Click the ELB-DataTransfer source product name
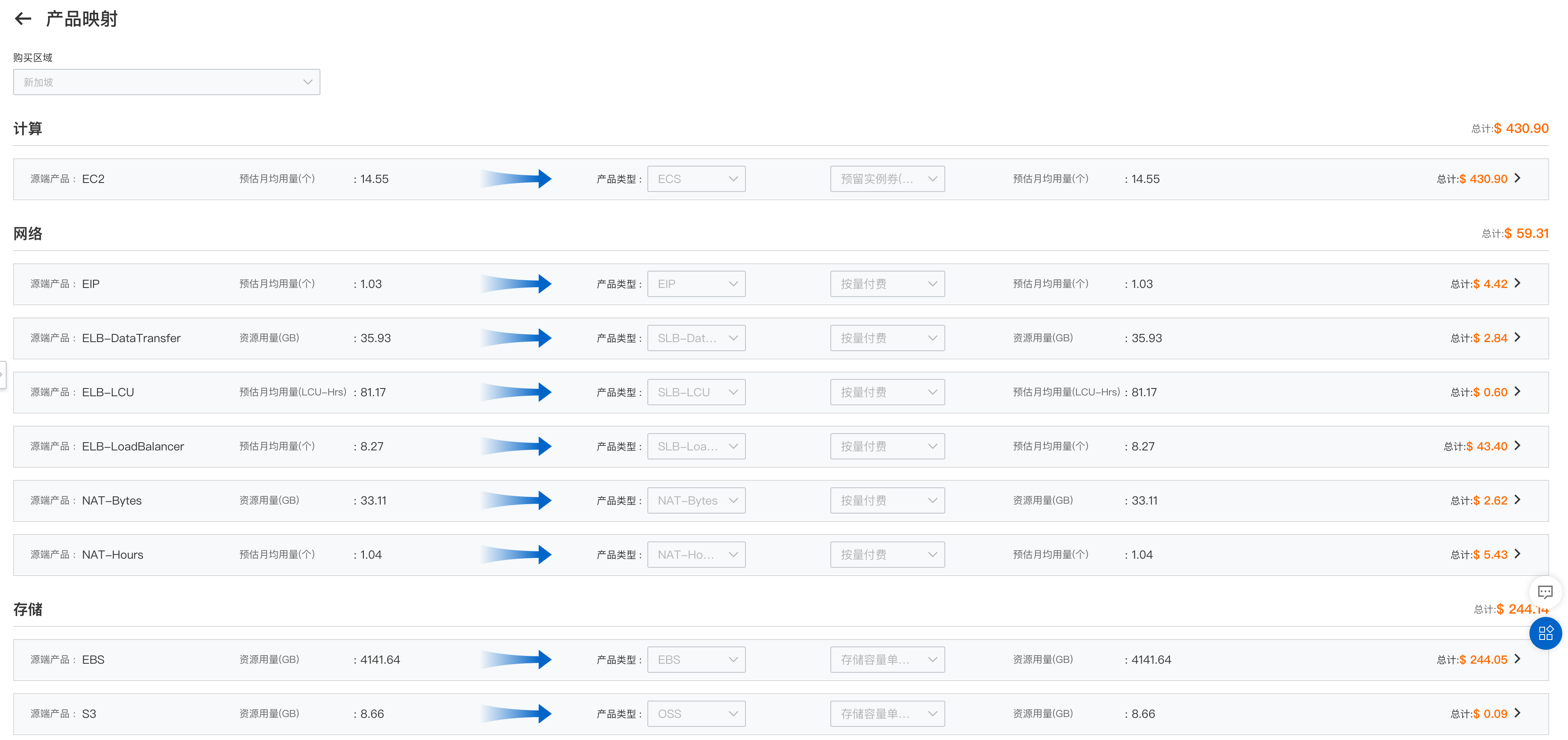This screenshot has height=740, width=1568. pyautogui.click(x=131, y=338)
